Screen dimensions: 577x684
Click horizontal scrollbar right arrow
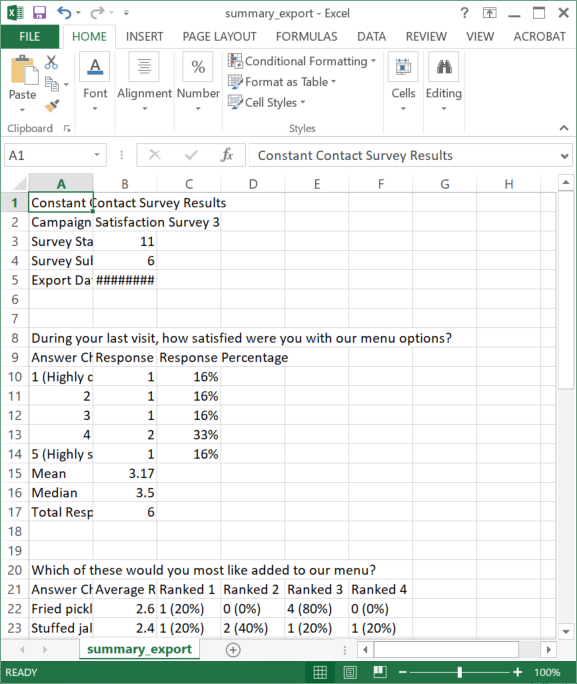(x=548, y=650)
